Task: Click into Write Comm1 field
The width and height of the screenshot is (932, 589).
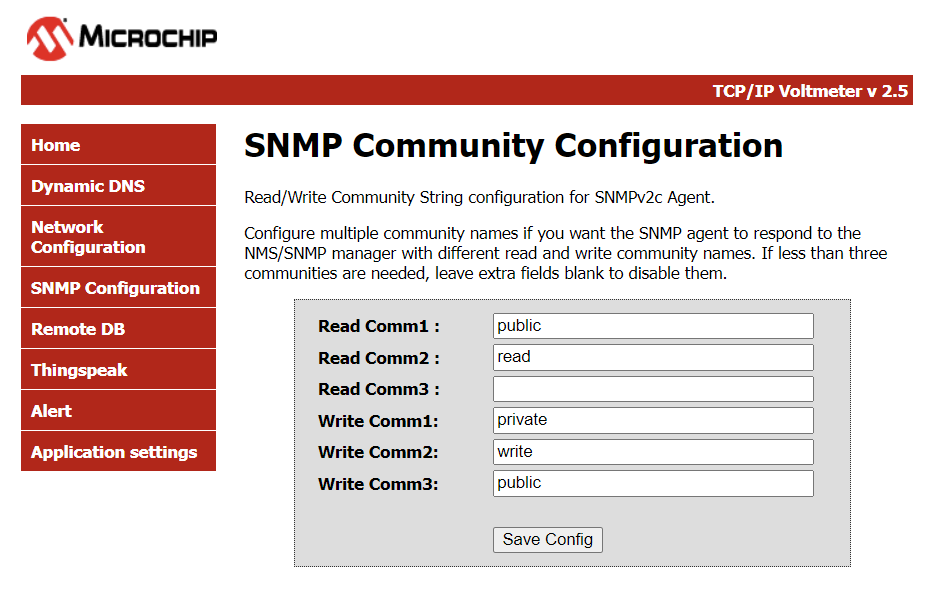Action: [653, 420]
